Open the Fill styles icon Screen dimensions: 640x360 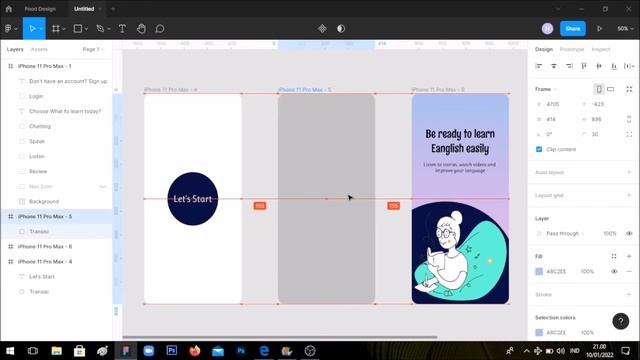click(x=613, y=256)
